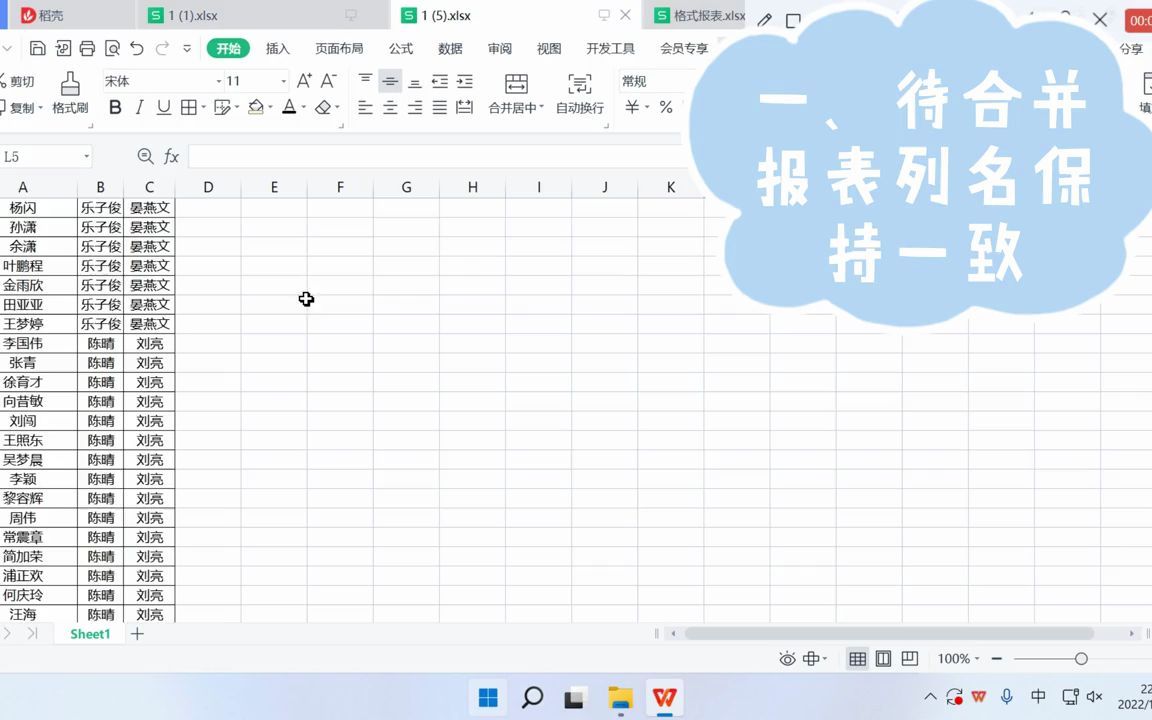Image resolution: width=1152 pixels, height=720 pixels.
Task: Click the 分享 share button
Action: point(1134,48)
